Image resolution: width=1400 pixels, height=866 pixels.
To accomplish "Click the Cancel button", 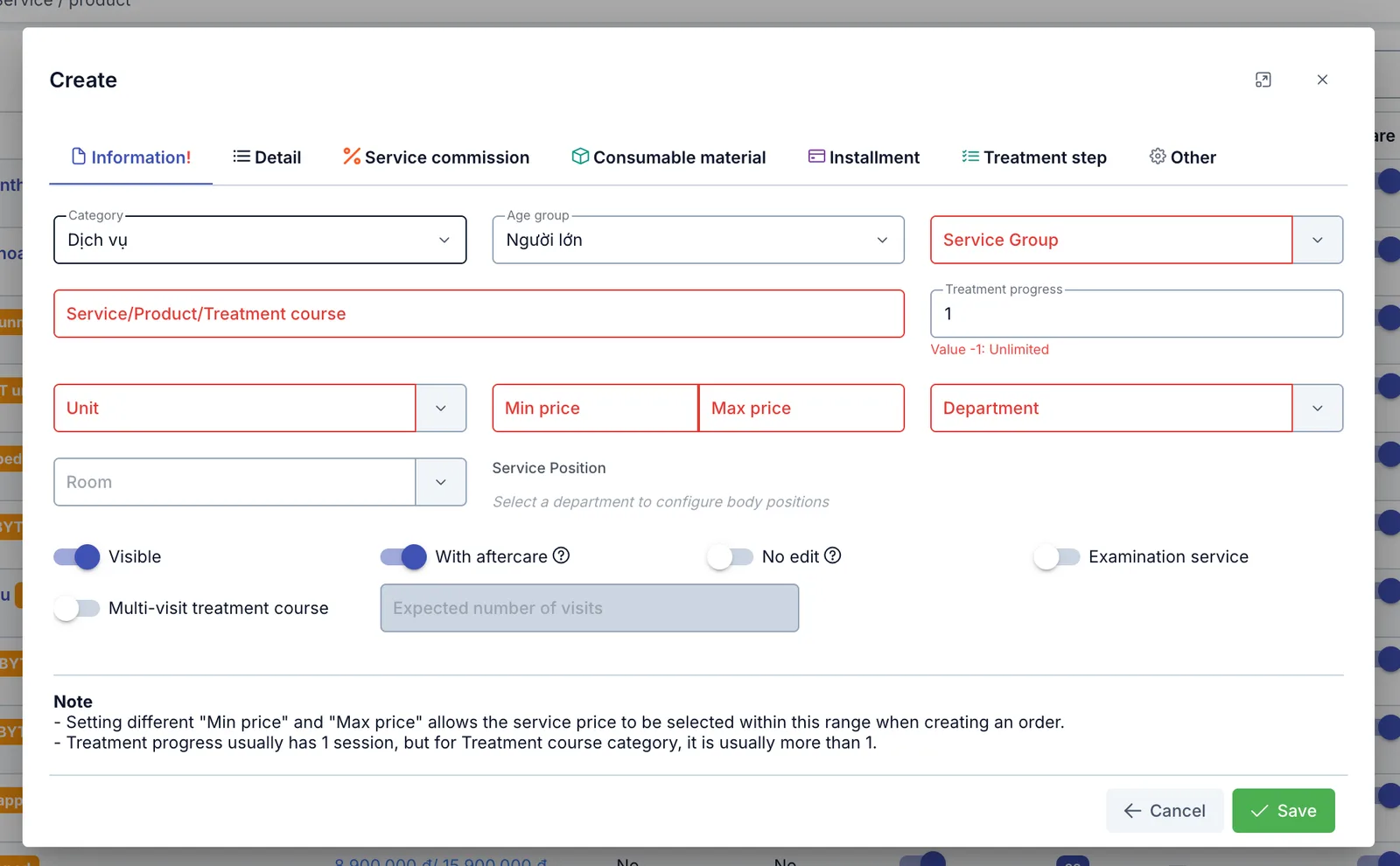I will [1165, 811].
